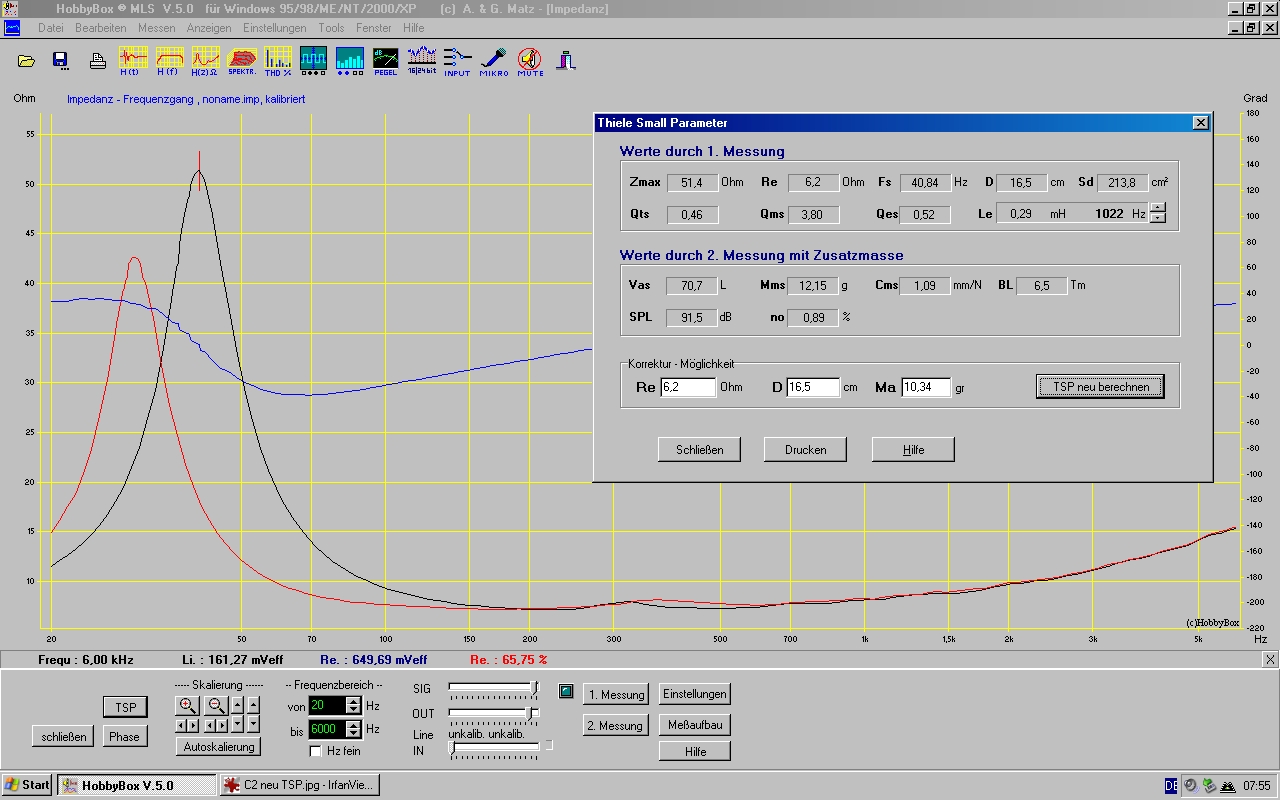Click the TSP neu berechnen button
1280x800 pixels.
1100,387
